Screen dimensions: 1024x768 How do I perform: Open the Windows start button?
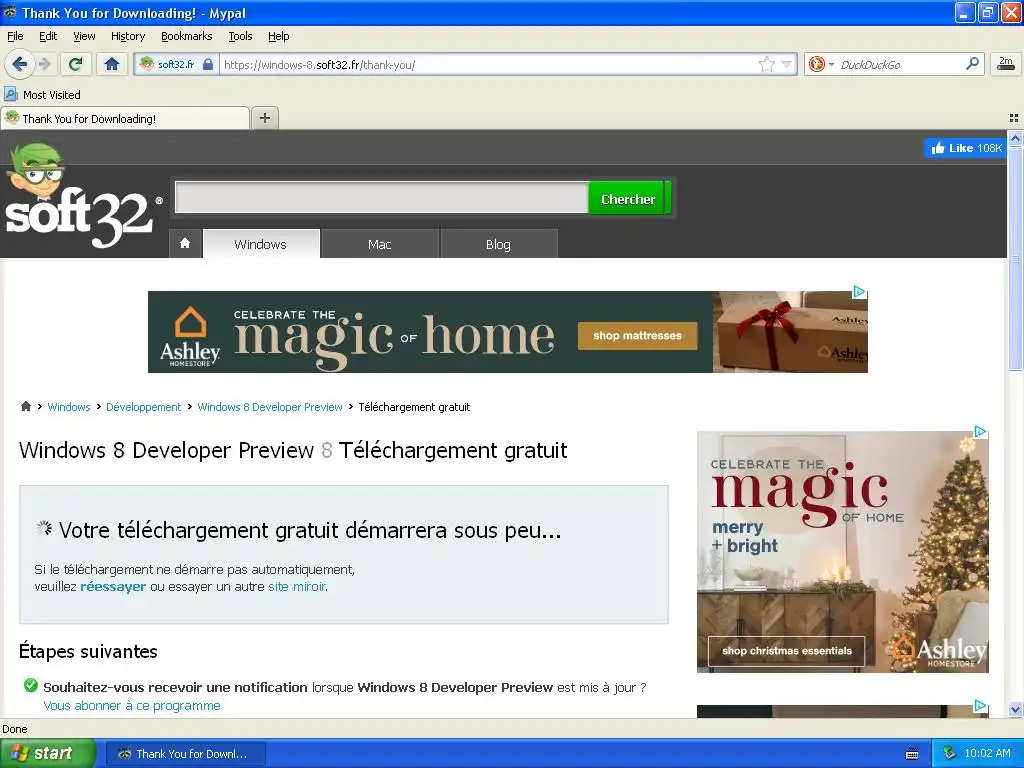click(x=47, y=753)
